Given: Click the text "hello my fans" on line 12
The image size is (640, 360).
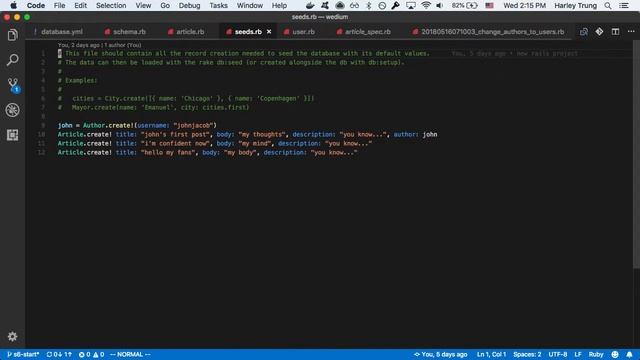Looking at the screenshot, I should pos(168,152).
